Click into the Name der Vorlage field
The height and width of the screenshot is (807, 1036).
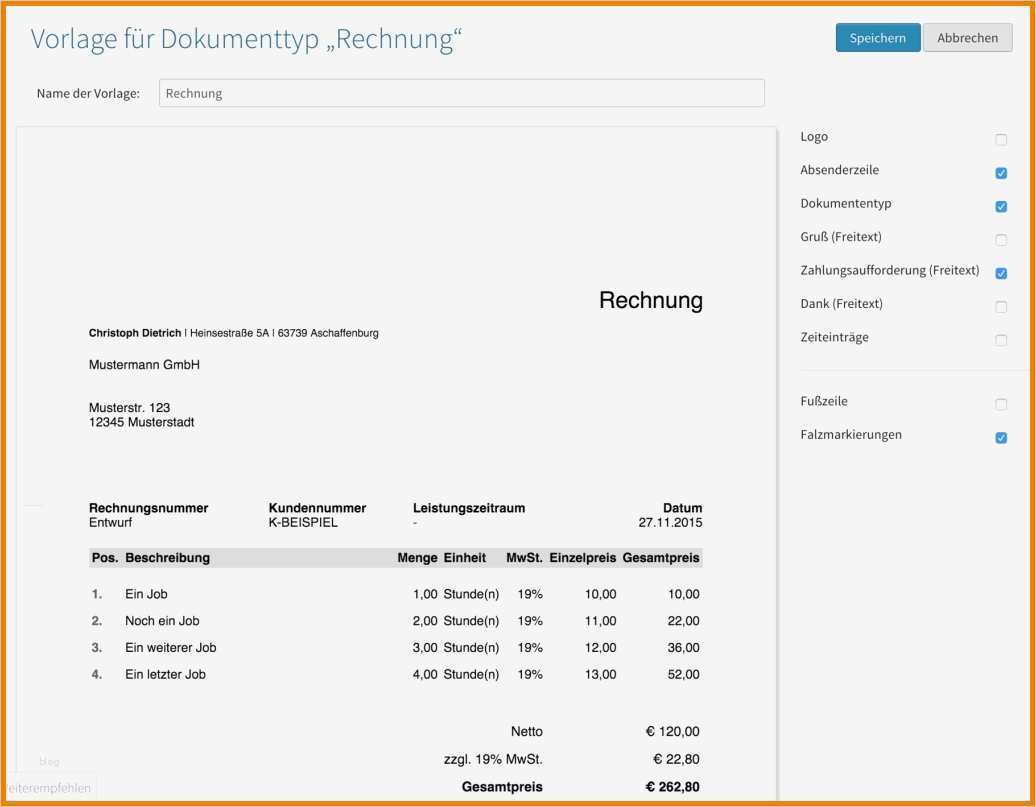pyautogui.click(x=462, y=92)
